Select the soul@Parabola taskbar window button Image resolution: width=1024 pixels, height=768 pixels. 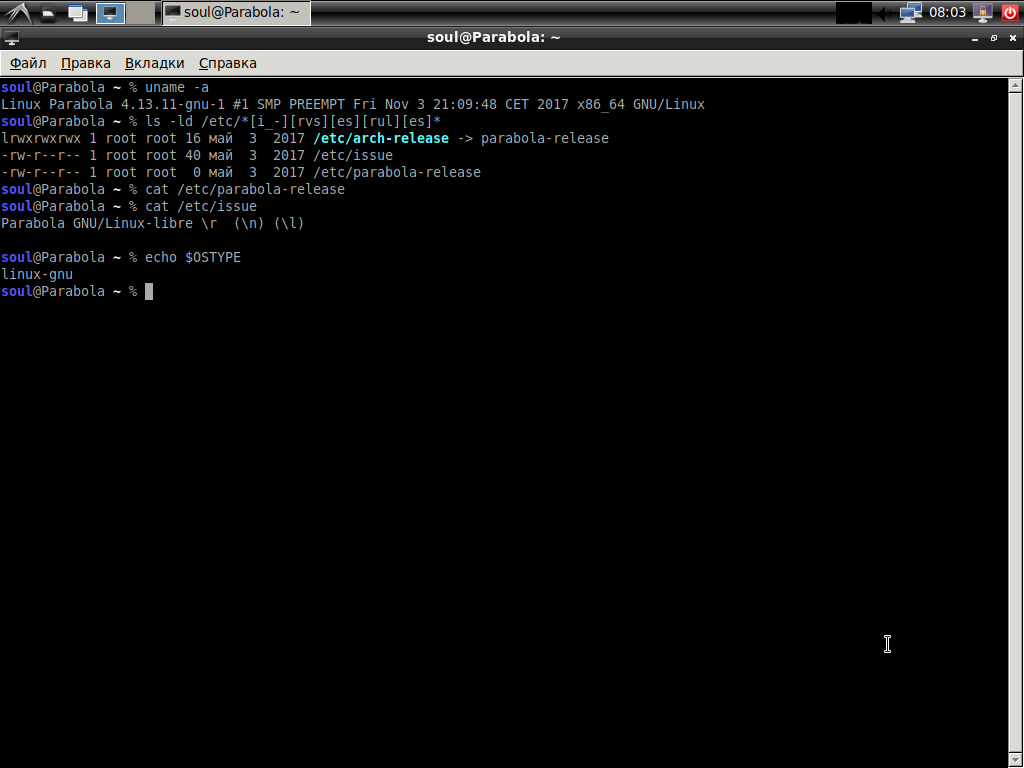pos(236,12)
